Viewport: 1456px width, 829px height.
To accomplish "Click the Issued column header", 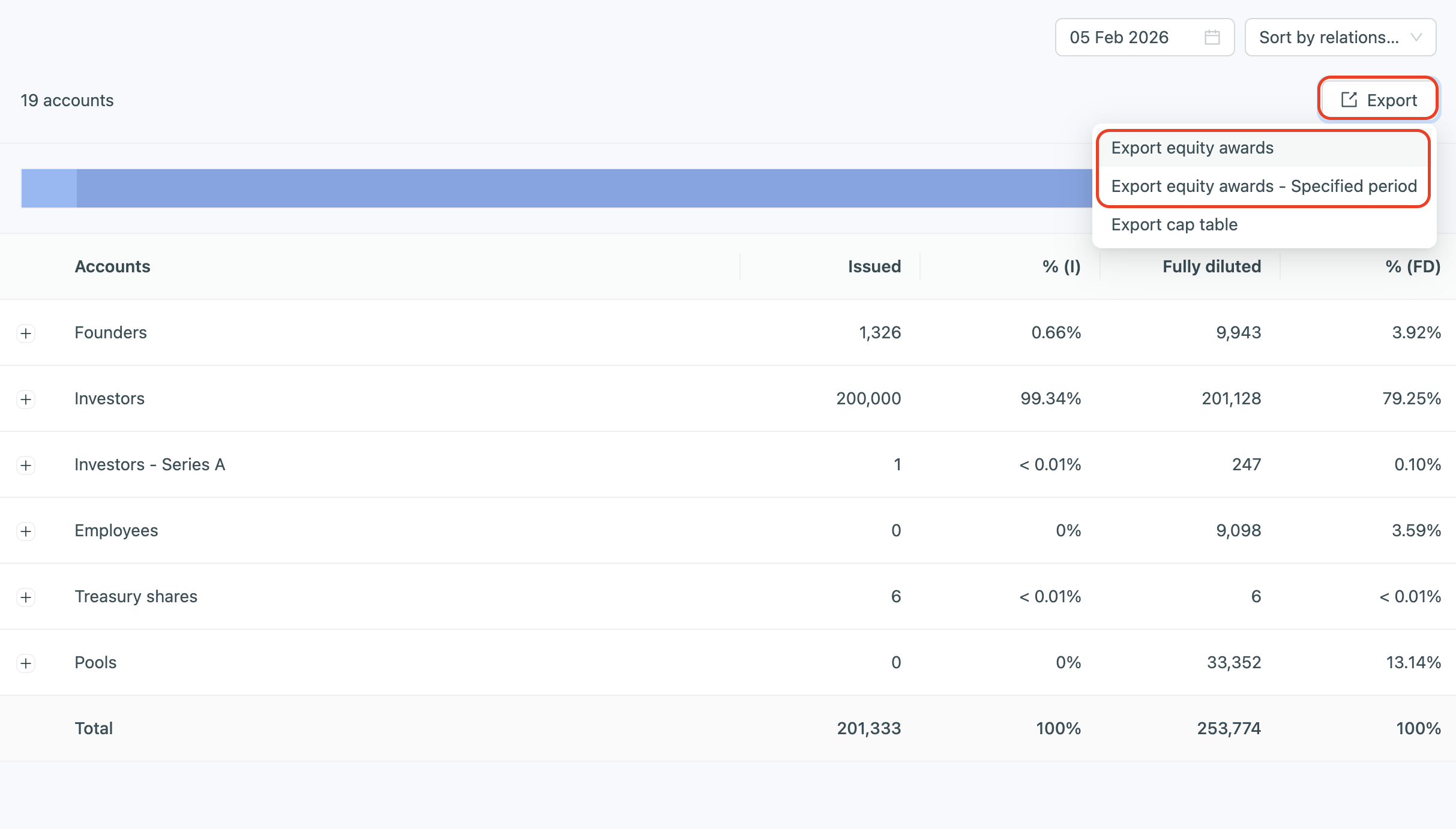I will click(874, 266).
